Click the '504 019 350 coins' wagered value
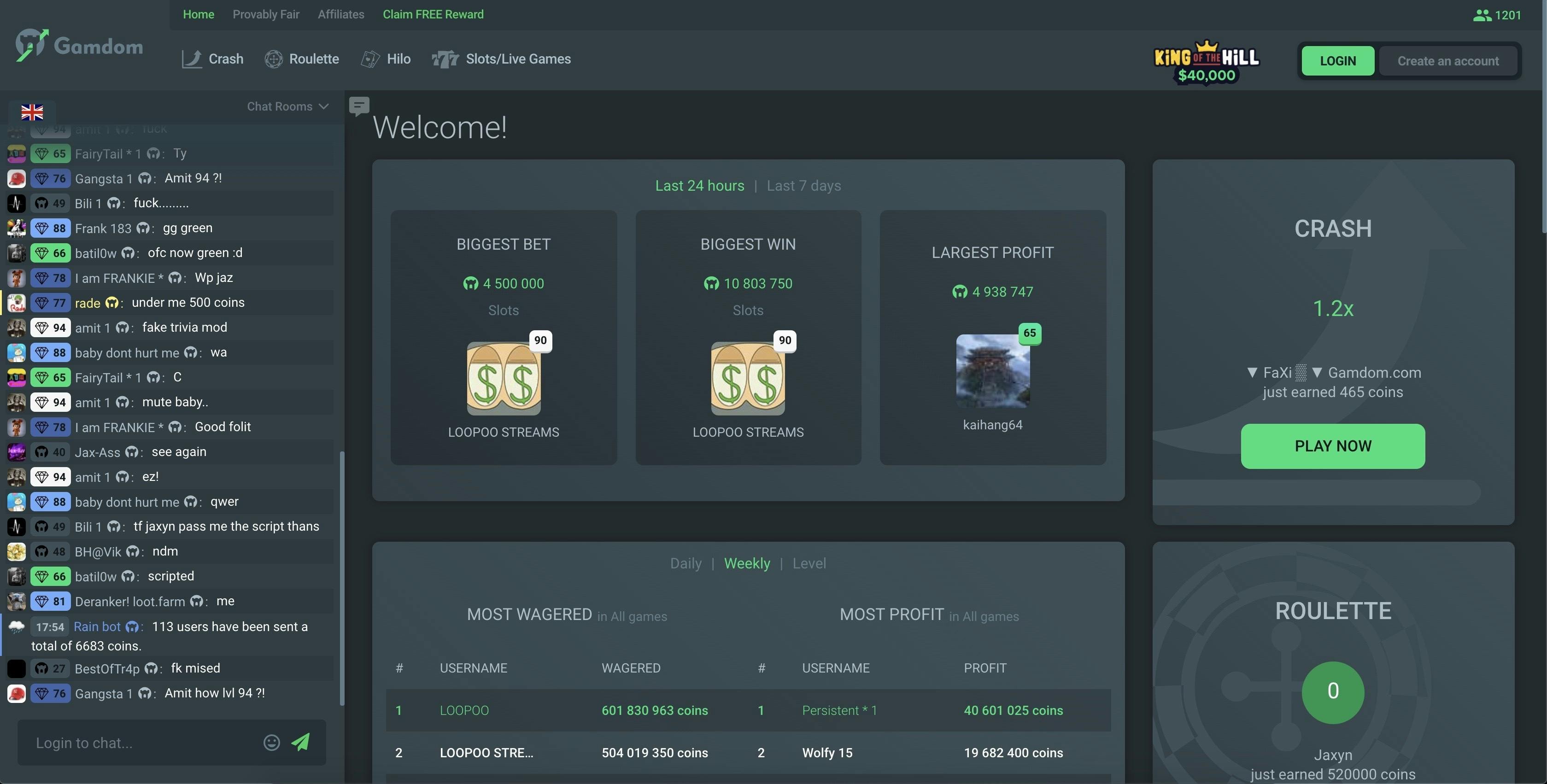Image resolution: width=1547 pixels, height=784 pixels. 655,753
